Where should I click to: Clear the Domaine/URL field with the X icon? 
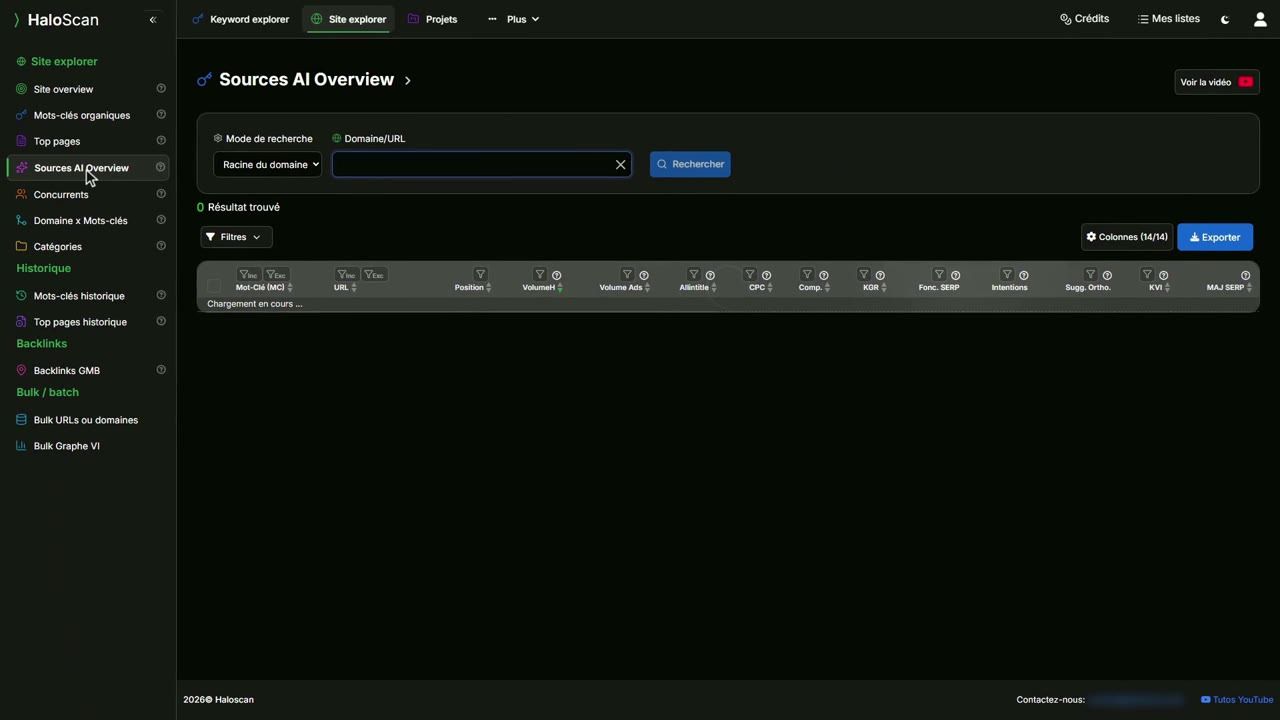click(x=620, y=165)
